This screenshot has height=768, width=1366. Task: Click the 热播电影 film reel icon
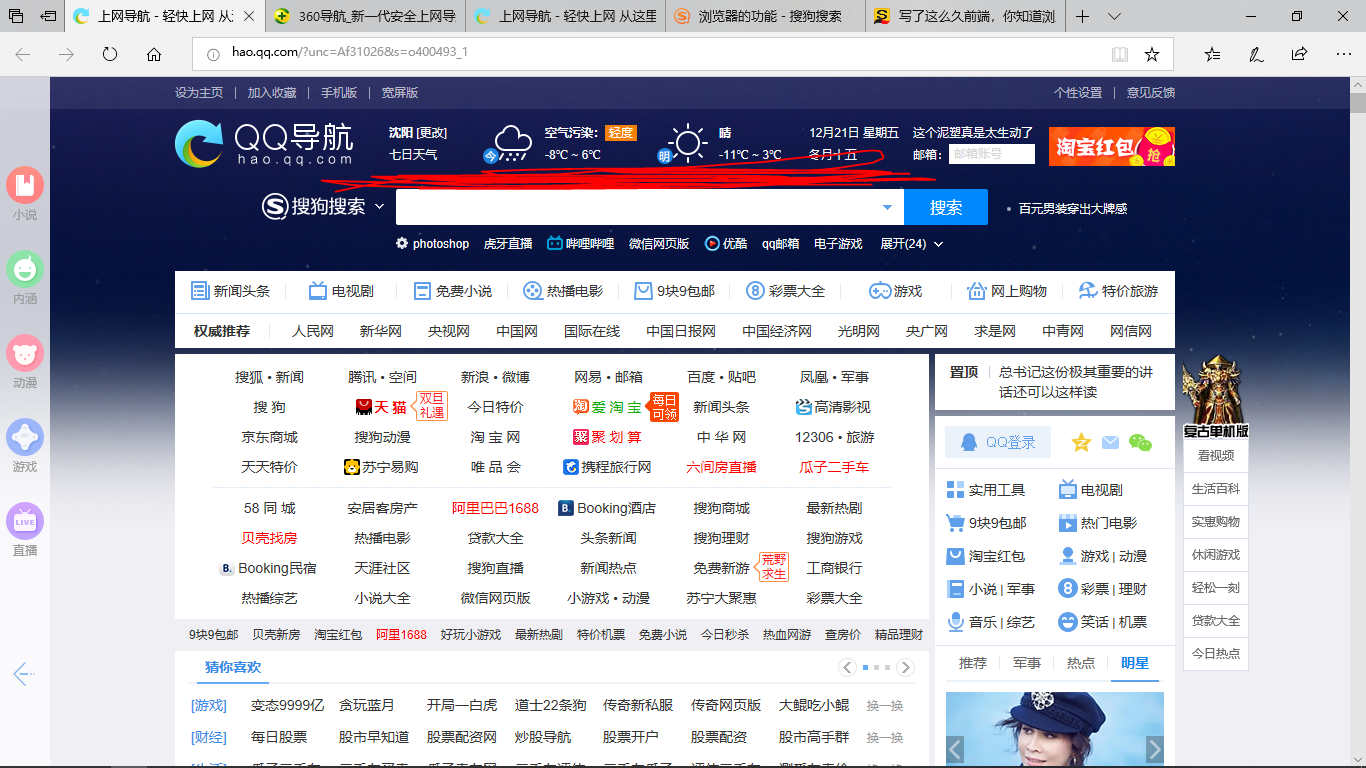pos(532,291)
